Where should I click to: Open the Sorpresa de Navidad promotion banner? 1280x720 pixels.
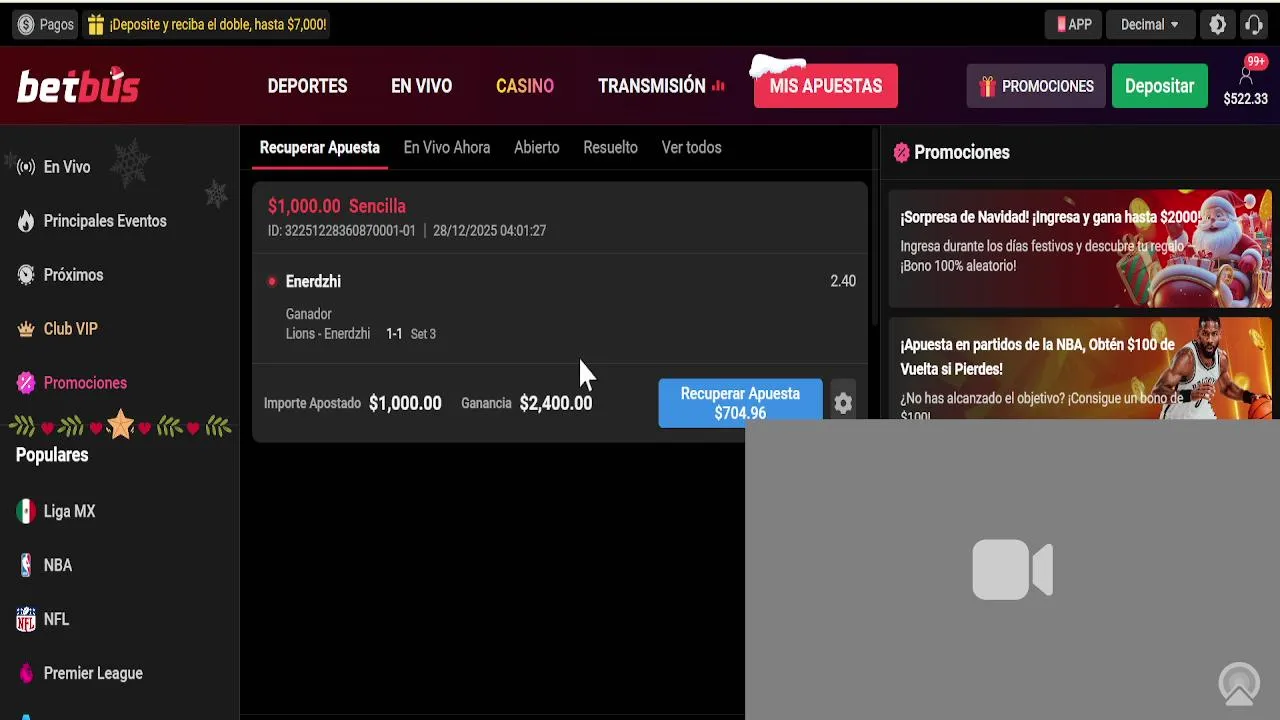click(1080, 248)
